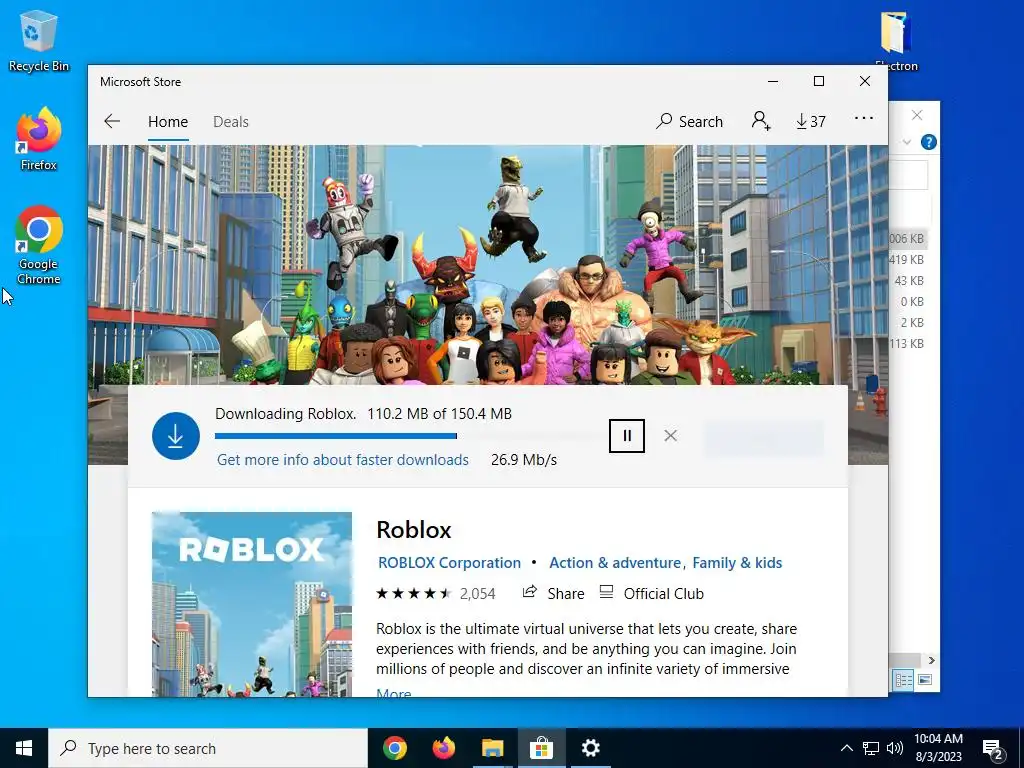This screenshot has height=768, width=1024.
Task: Select the Google Chrome desktop shortcut
Action: point(39,245)
